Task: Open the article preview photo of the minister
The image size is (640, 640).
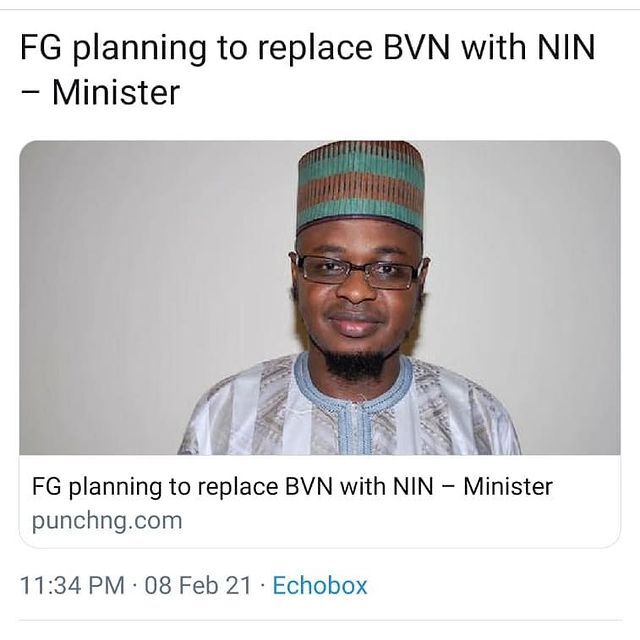Action: [x=320, y=298]
